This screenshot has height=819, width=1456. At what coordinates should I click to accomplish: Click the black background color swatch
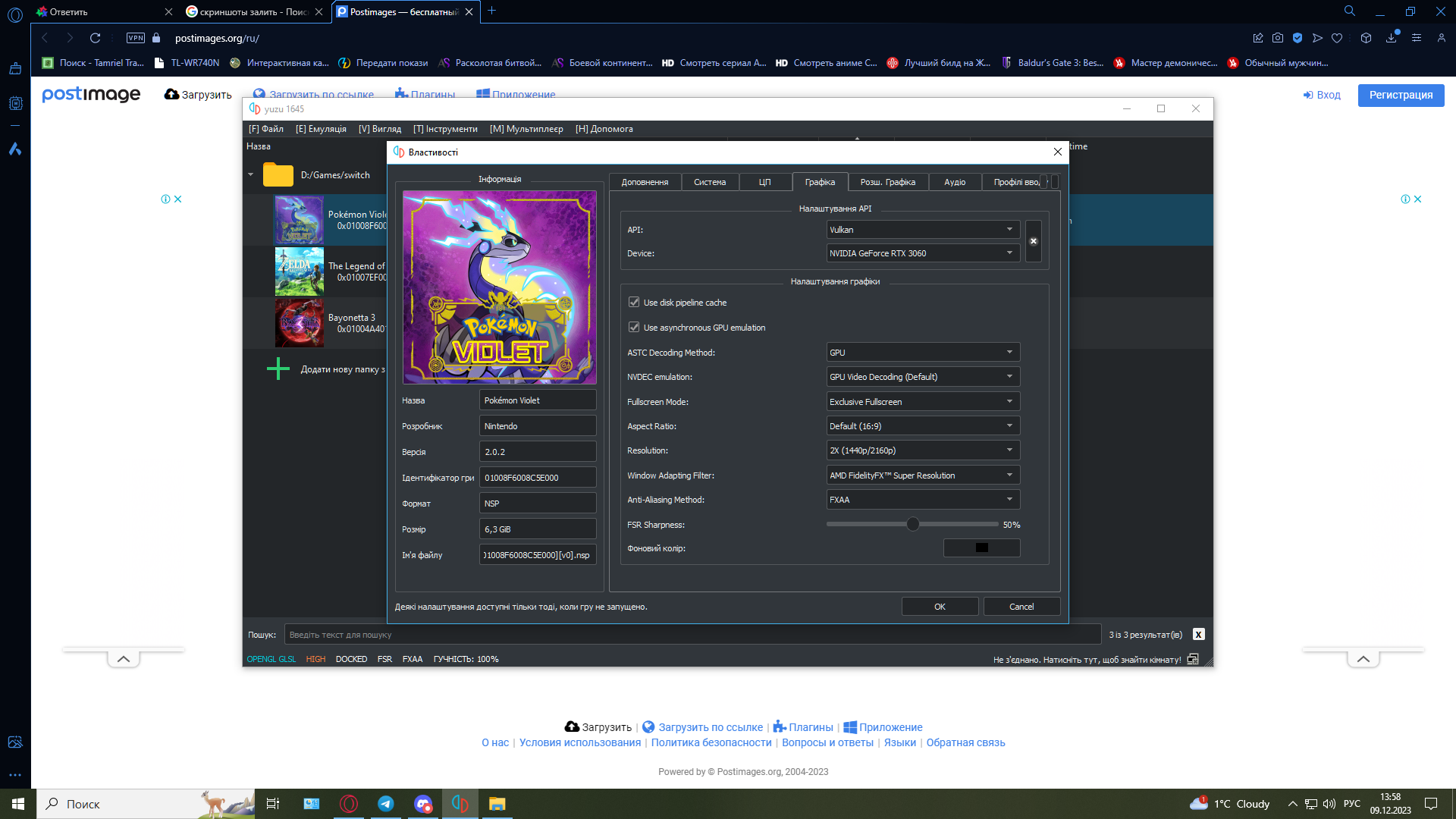point(981,548)
